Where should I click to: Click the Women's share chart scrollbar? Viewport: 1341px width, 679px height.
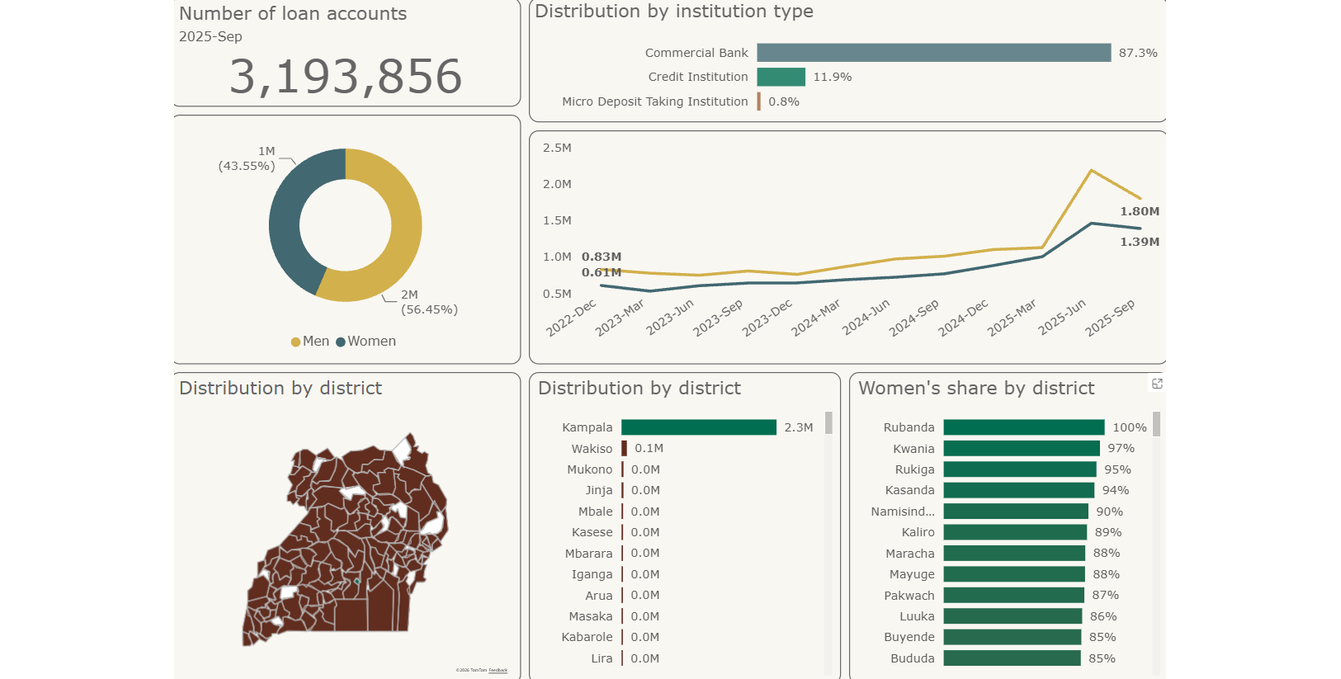pos(1157,424)
